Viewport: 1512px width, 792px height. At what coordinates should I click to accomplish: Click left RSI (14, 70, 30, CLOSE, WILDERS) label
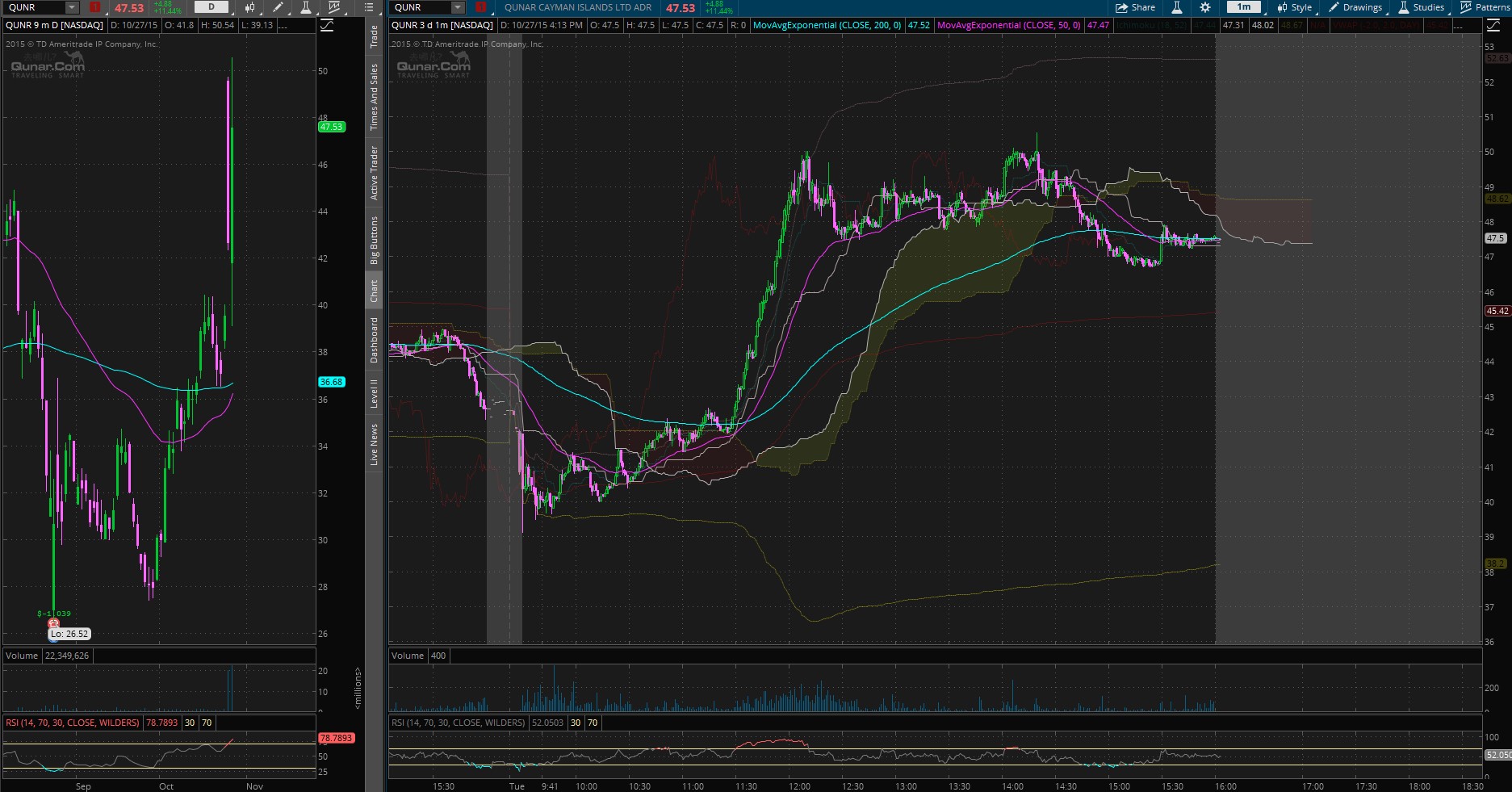click(x=73, y=723)
